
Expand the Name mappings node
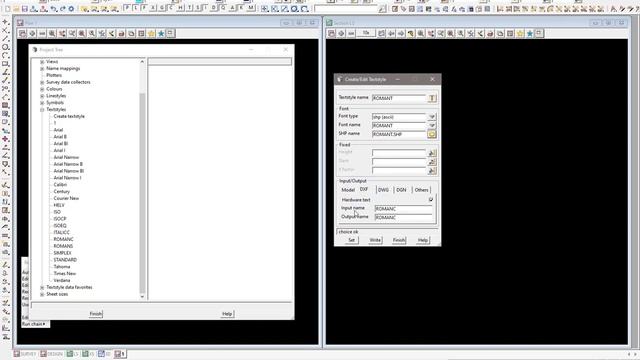click(42, 69)
